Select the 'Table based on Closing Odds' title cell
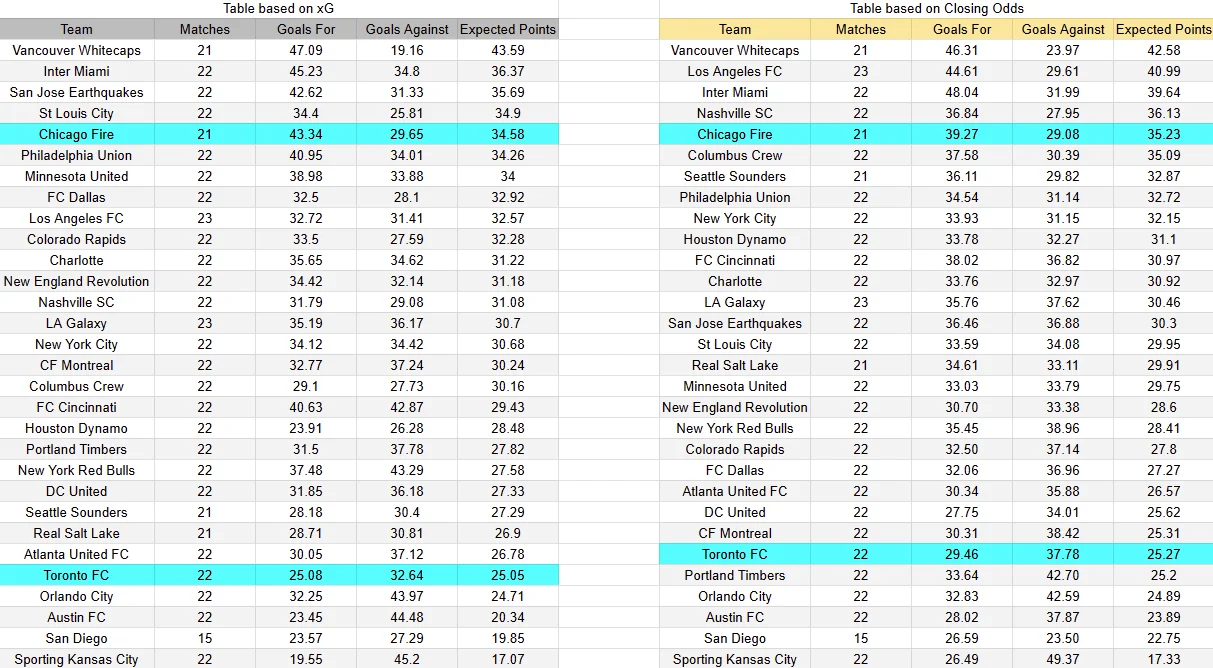This screenshot has width=1213, height=668. [x=936, y=8]
